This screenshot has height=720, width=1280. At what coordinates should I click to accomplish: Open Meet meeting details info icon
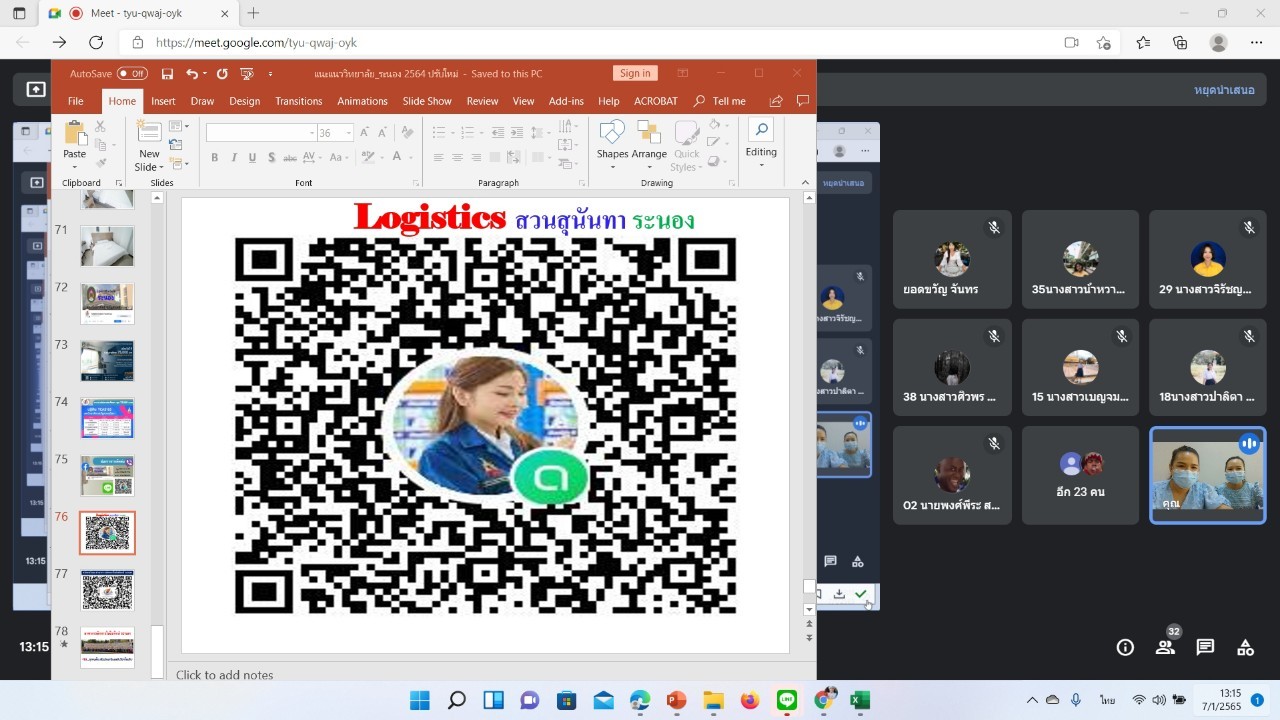point(1125,647)
